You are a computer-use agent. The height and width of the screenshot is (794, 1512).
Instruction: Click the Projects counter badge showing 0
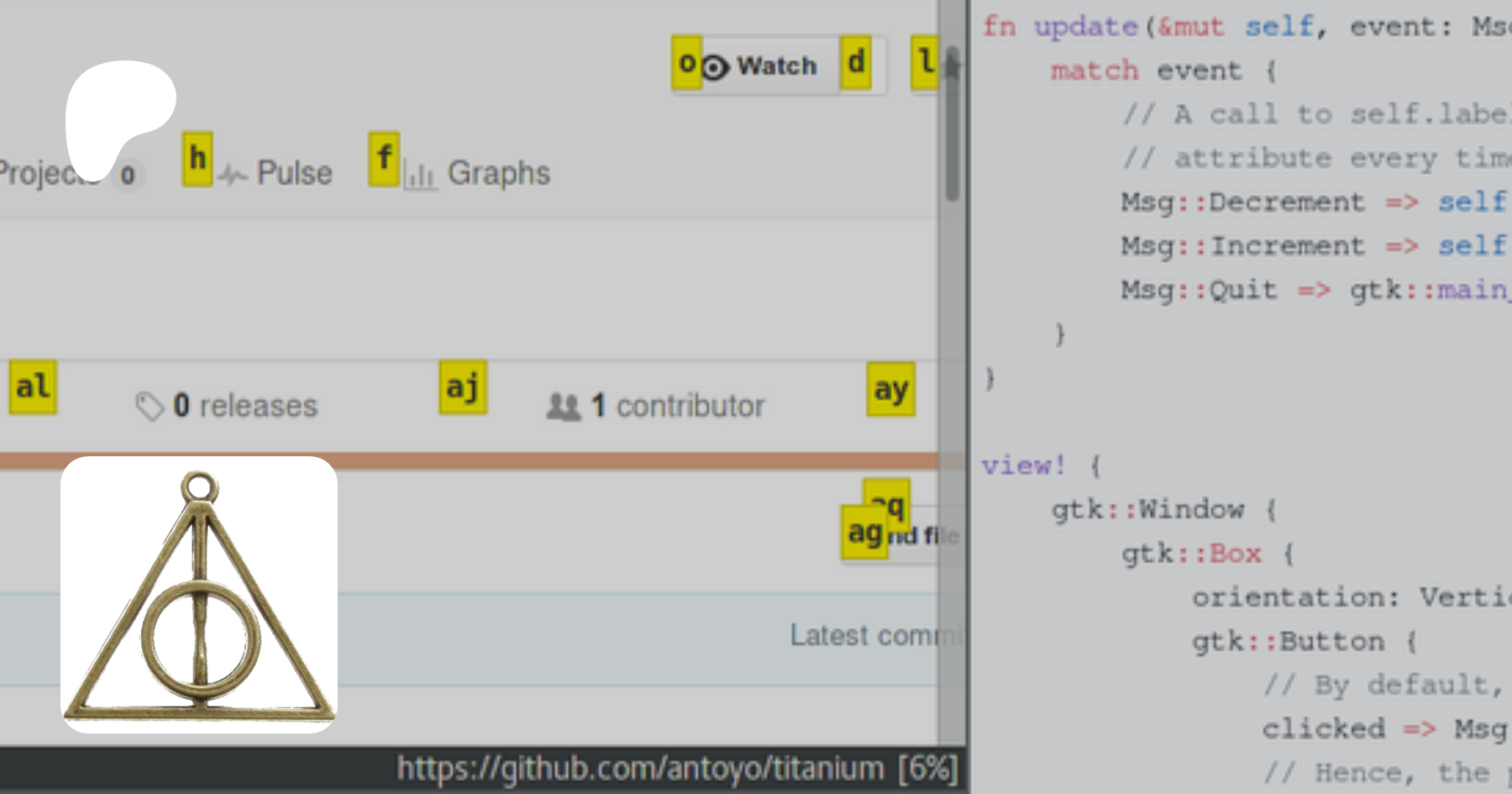(x=128, y=176)
